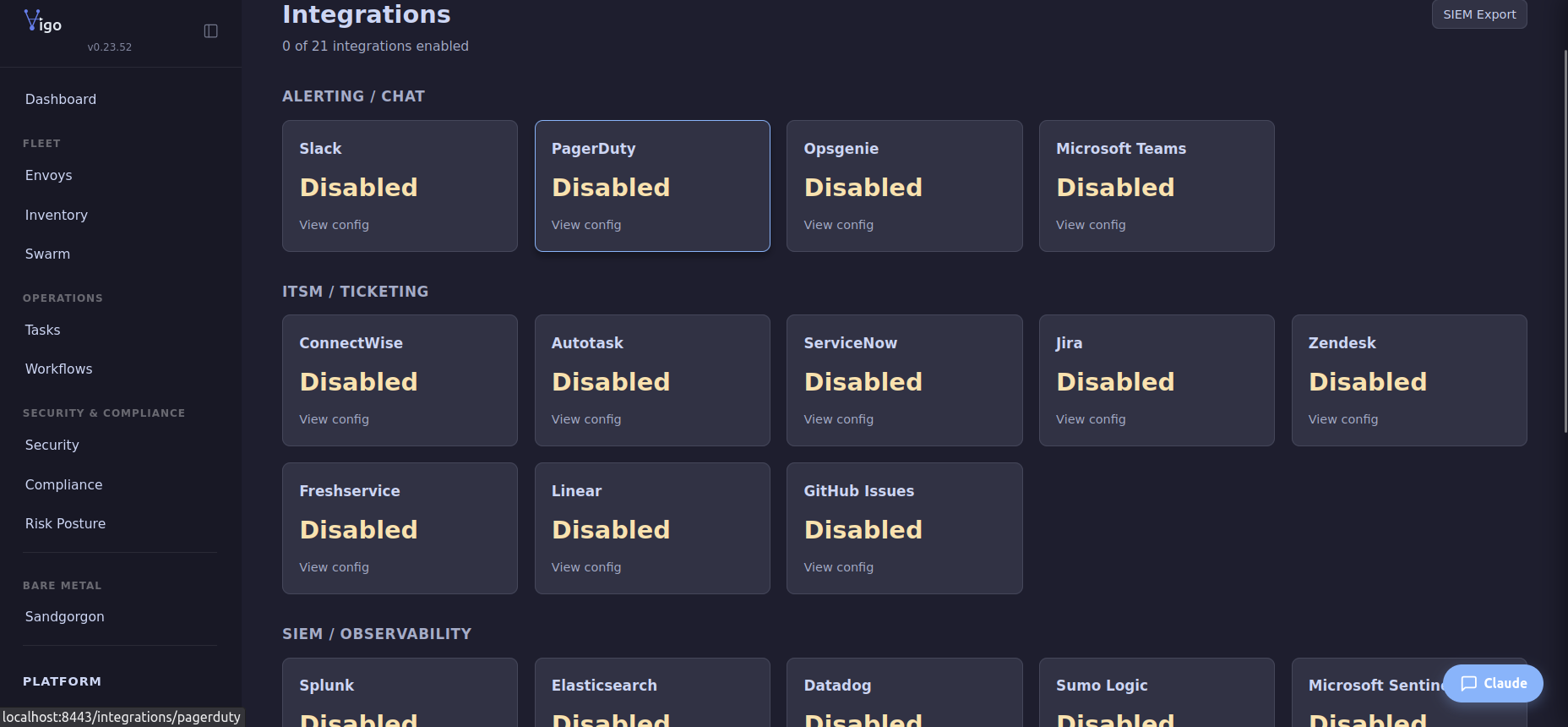This screenshot has height=727, width=1568.
Task: View config for Zendesk
Action: pyautogui.click(x=1343, y=419)
